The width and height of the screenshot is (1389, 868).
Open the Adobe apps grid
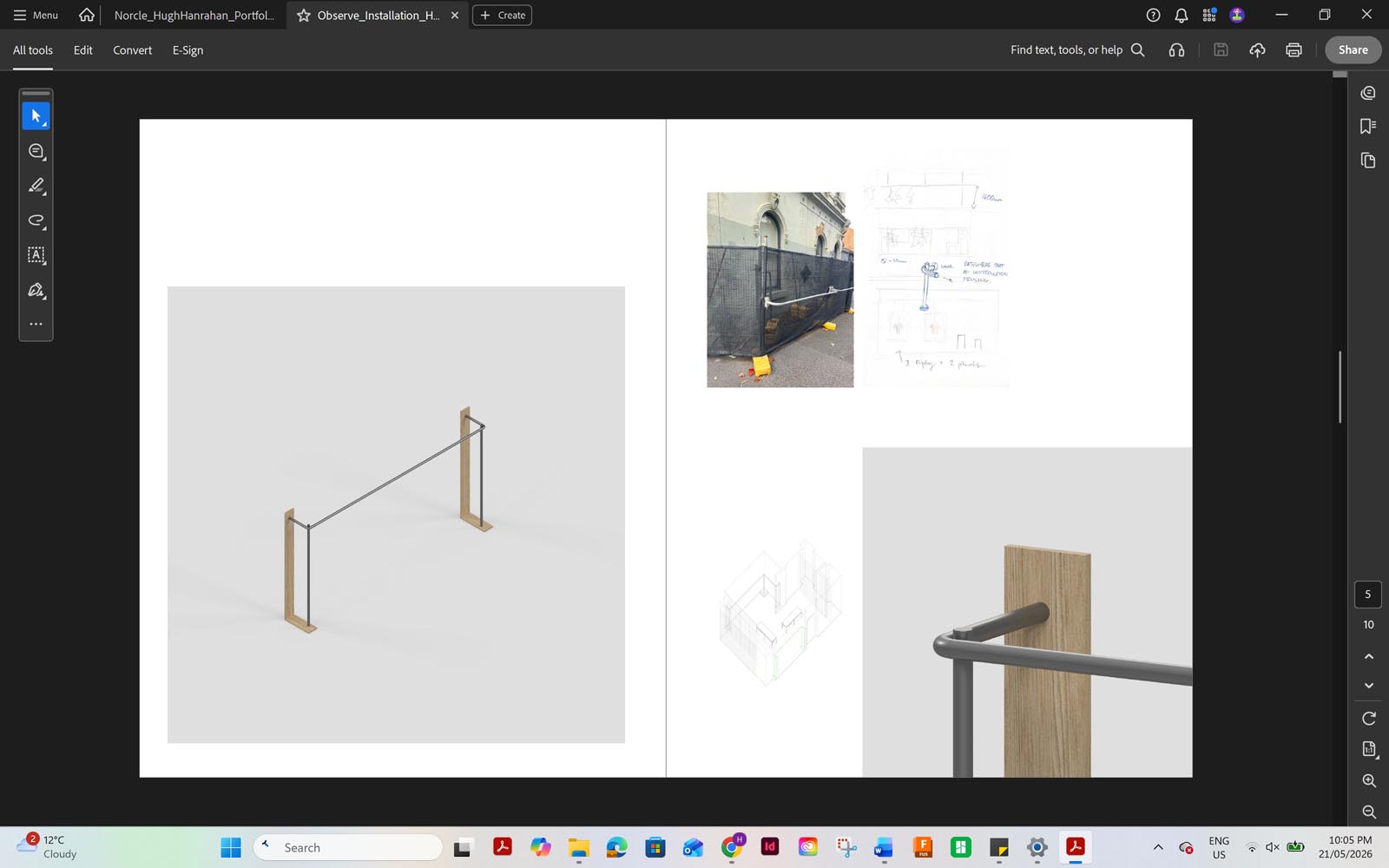click(x=1209, y=15)
